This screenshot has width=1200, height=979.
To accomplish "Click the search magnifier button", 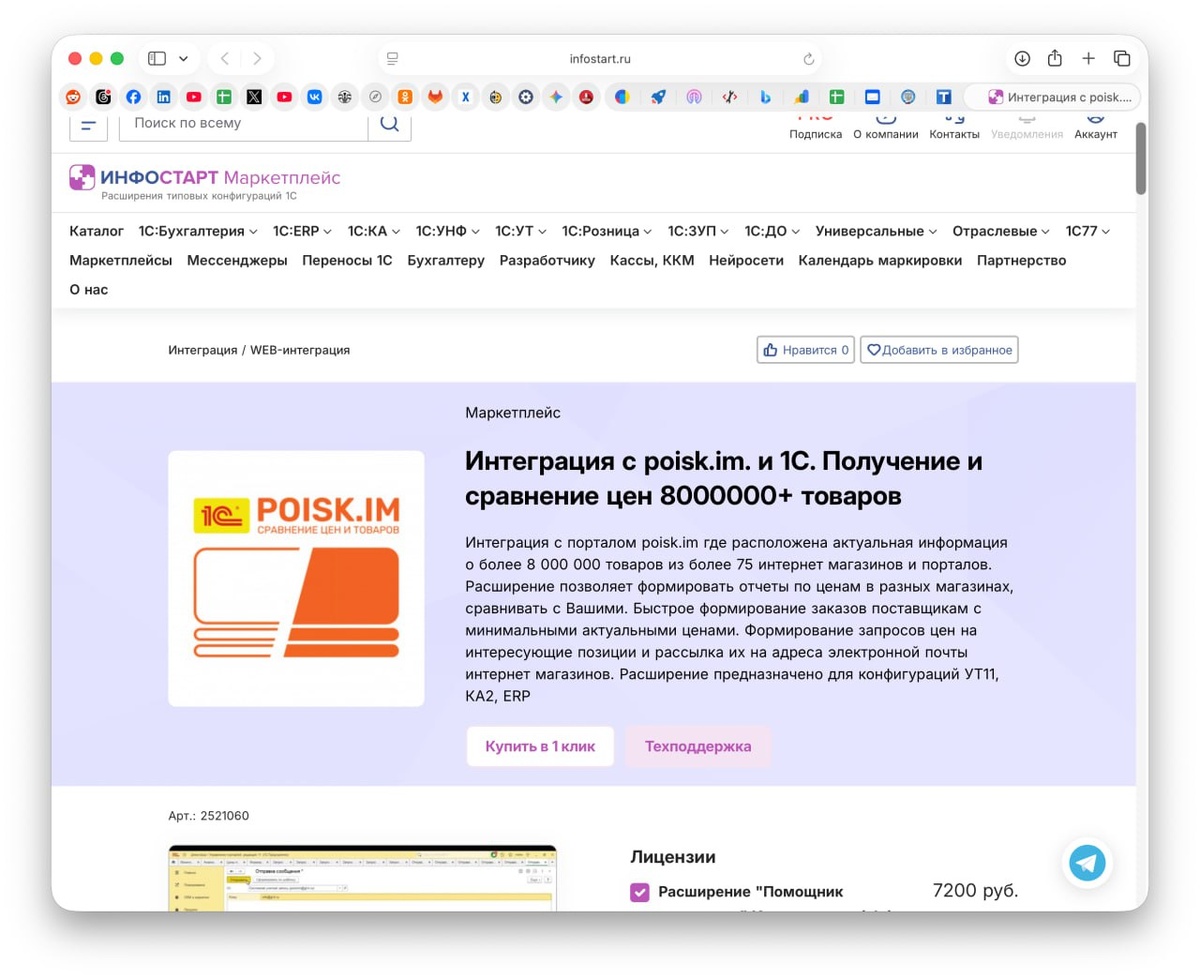I will point(390,124).
